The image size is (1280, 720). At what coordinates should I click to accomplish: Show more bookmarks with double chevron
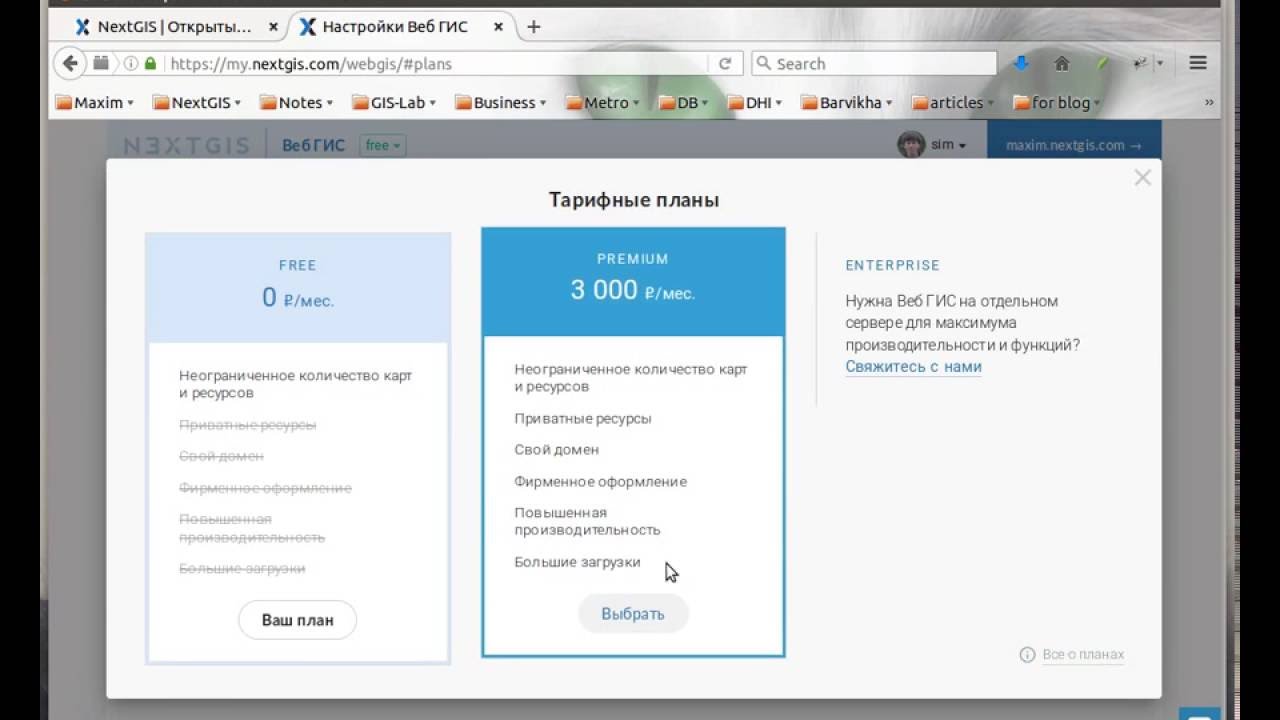1209,102
